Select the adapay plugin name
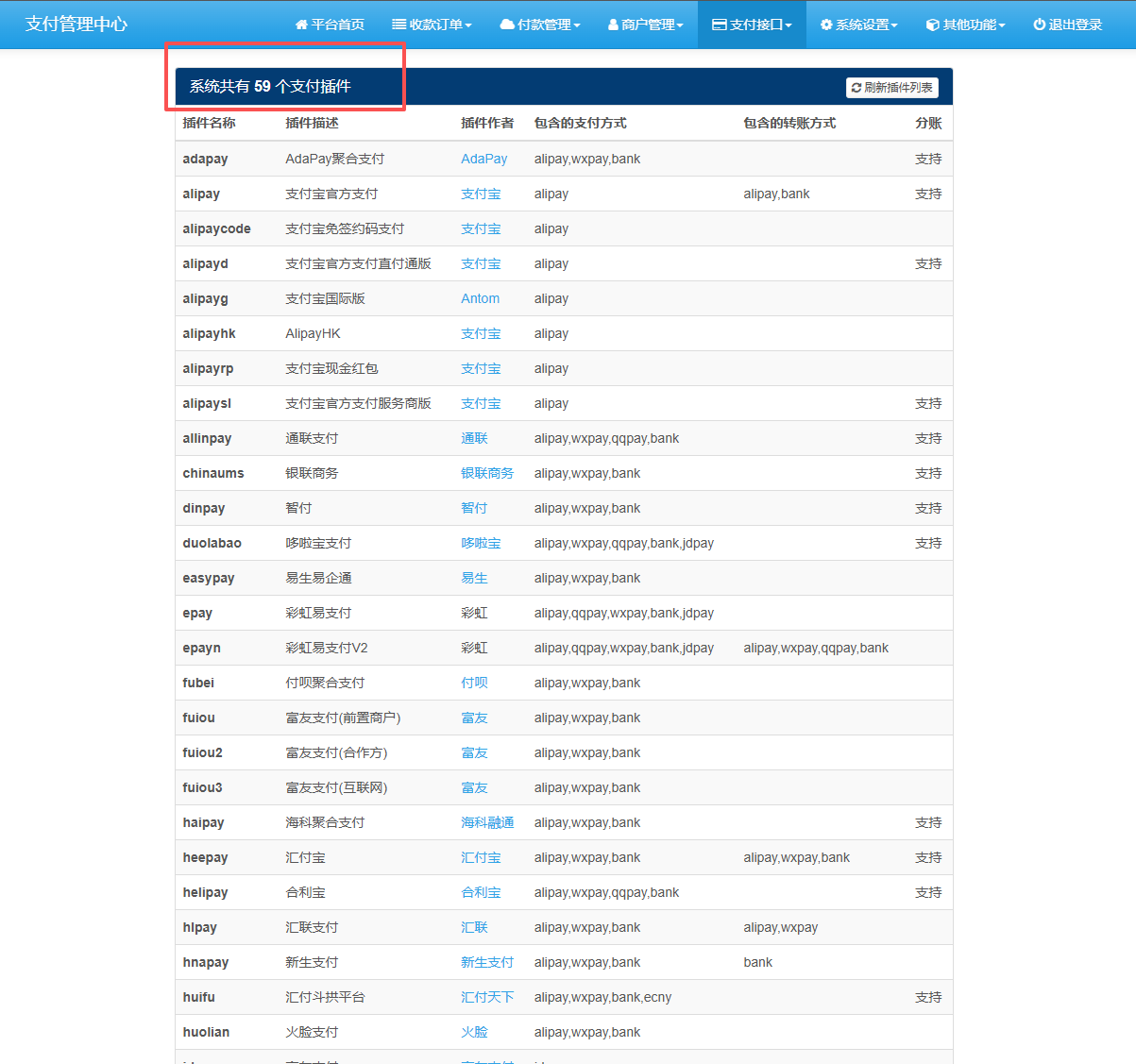 pyautogui.click(x=205, y=159)
